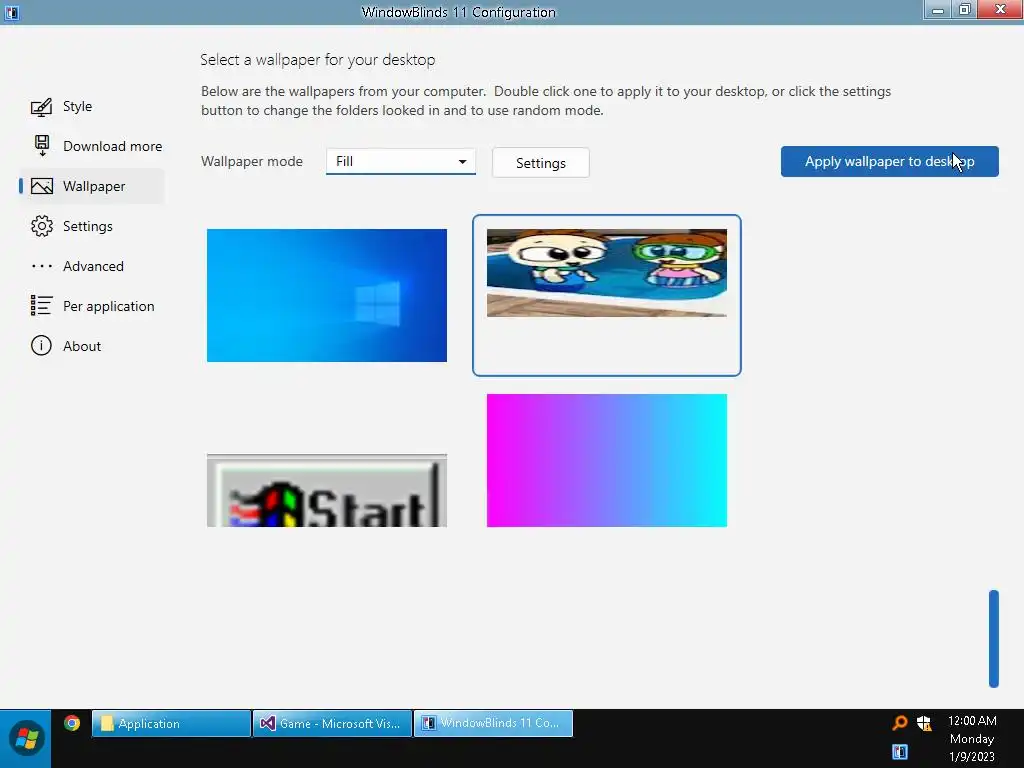
Task: Minimize the WindowBlinds Configuration window
Action: coord(937,10)
